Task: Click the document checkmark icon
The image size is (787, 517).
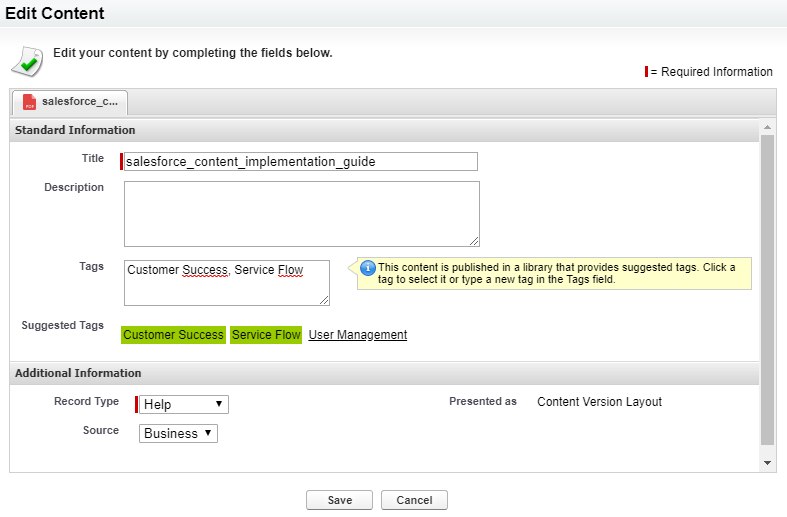Action: click(x=27, y=62)
